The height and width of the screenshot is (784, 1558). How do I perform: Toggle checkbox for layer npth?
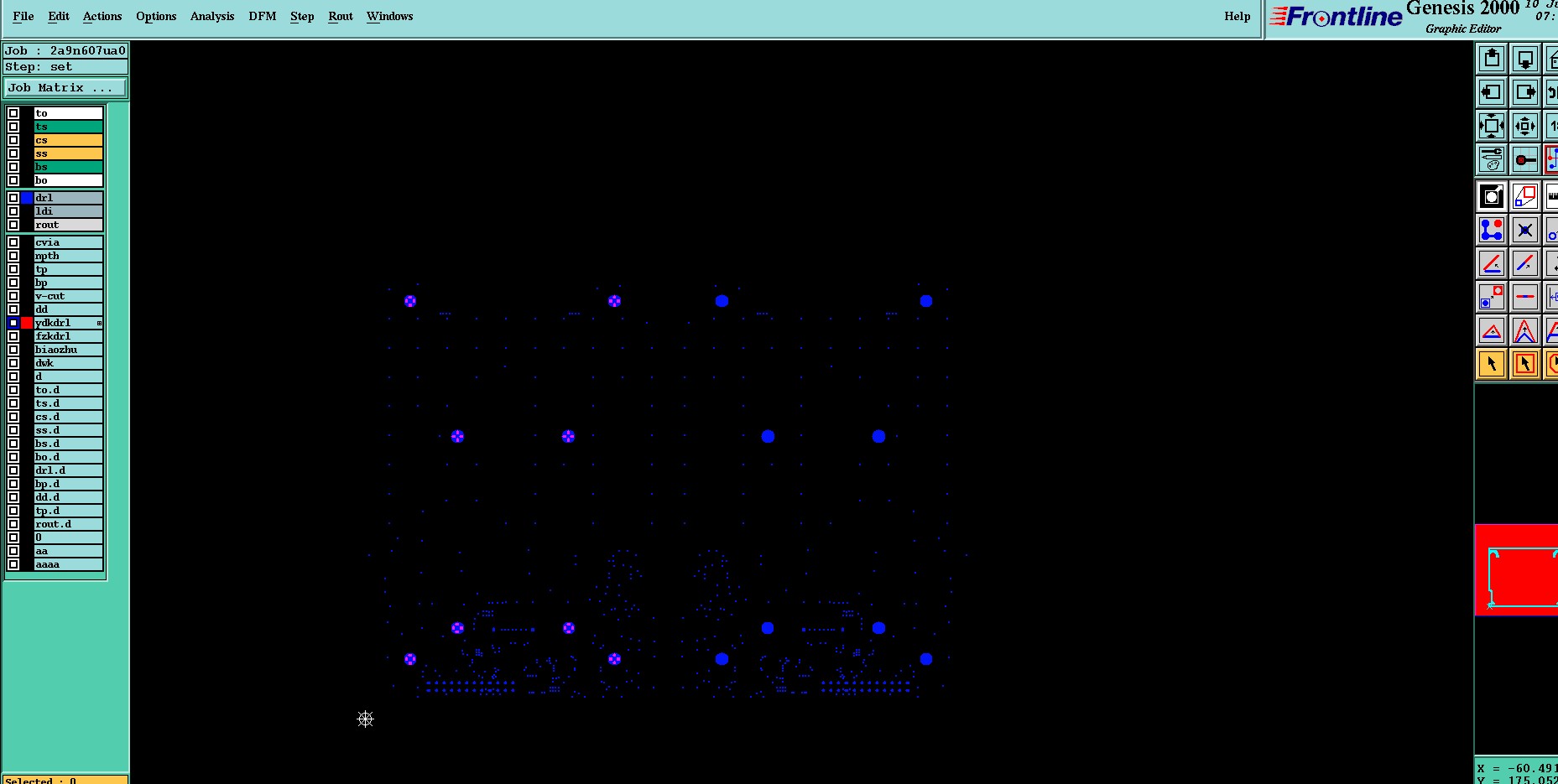point(13,256)
